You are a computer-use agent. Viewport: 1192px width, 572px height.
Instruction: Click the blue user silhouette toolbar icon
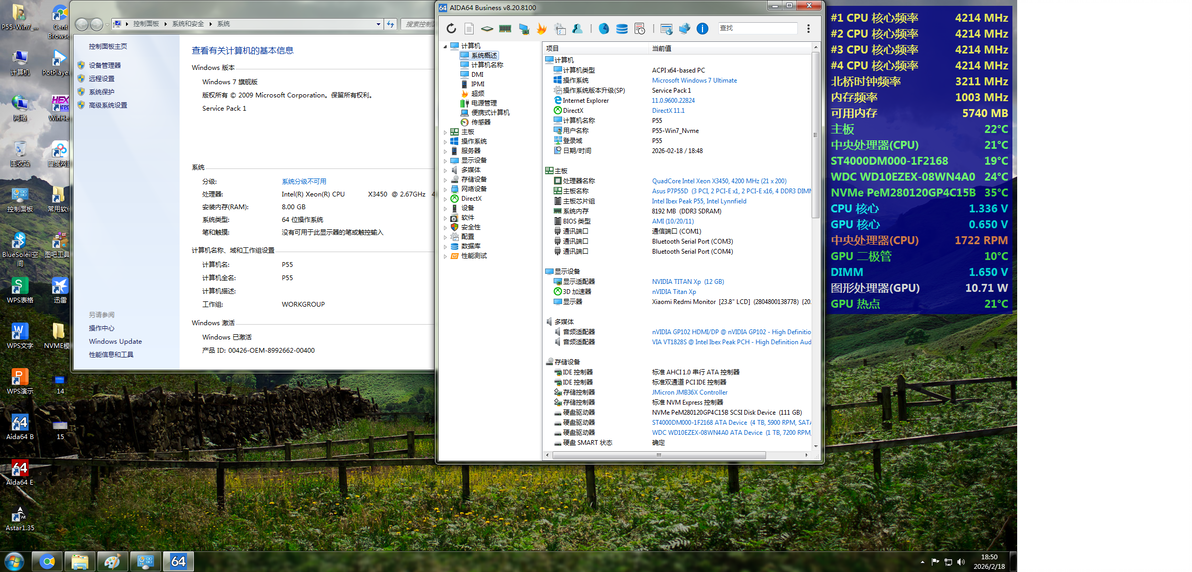pyautogui.click(x=578, y=29)
